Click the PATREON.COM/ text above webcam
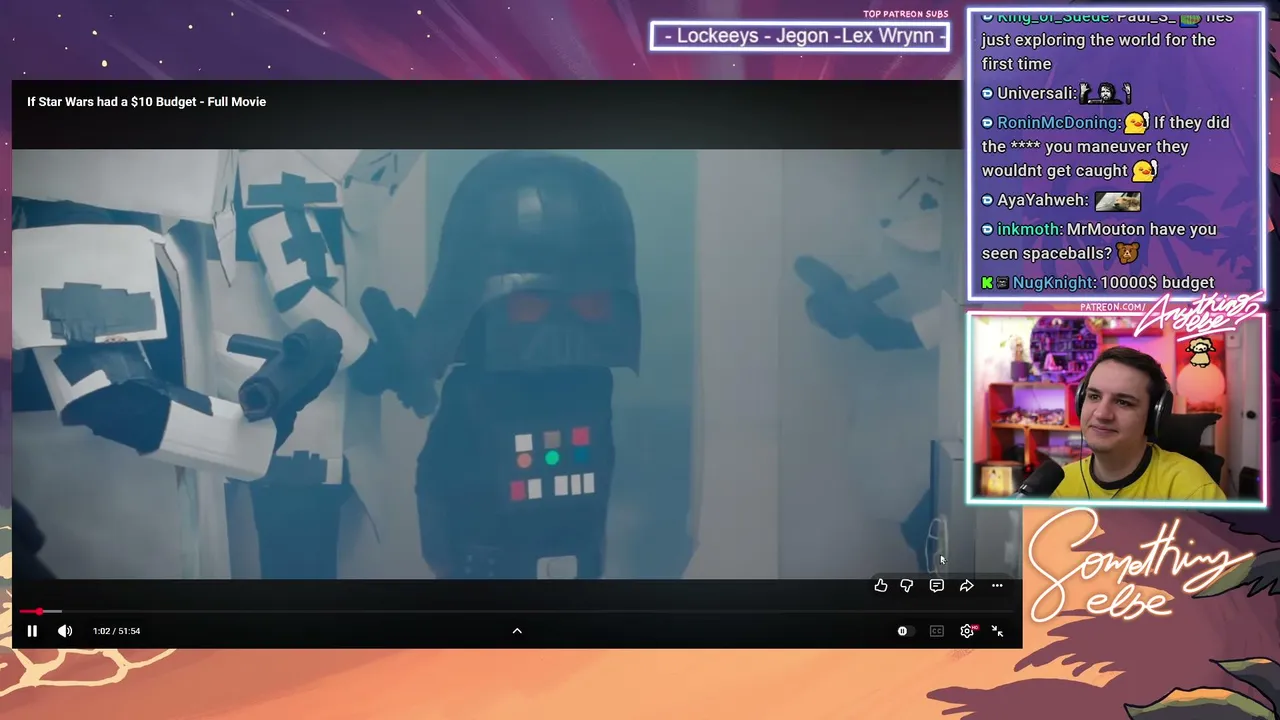1280x720 pixels. point(1113,307)
